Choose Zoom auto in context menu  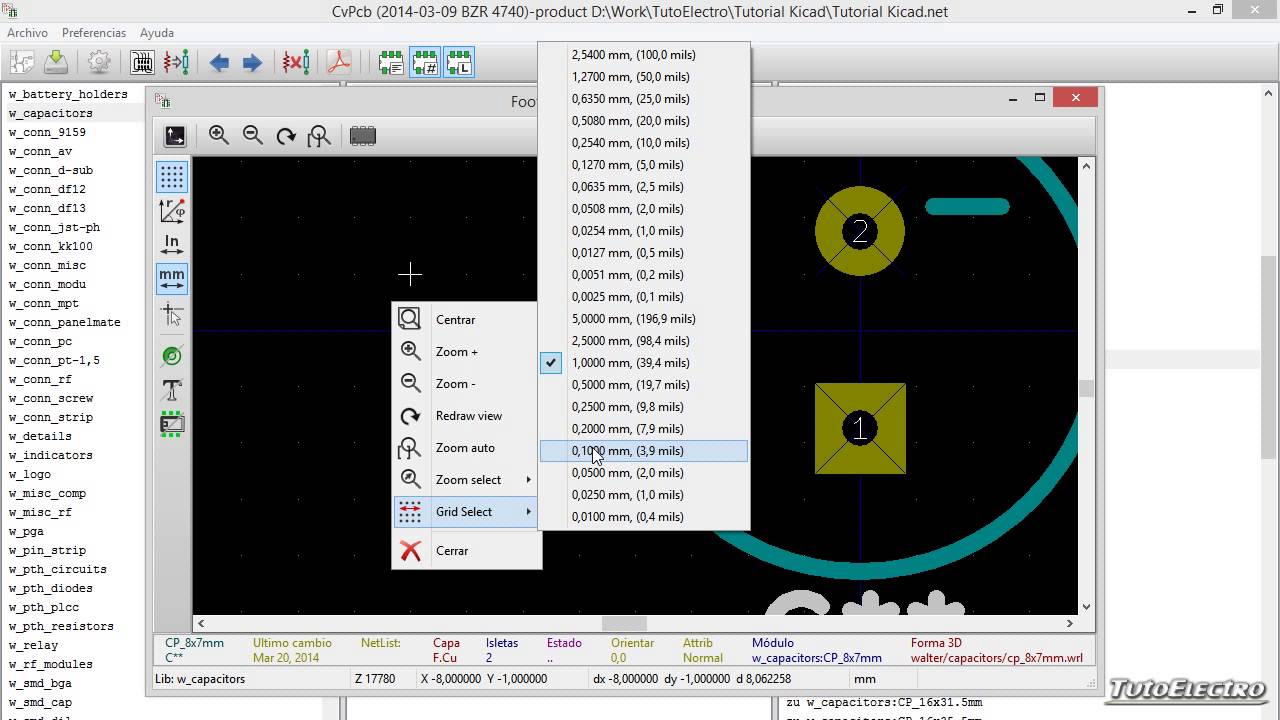tap(466, 447)
